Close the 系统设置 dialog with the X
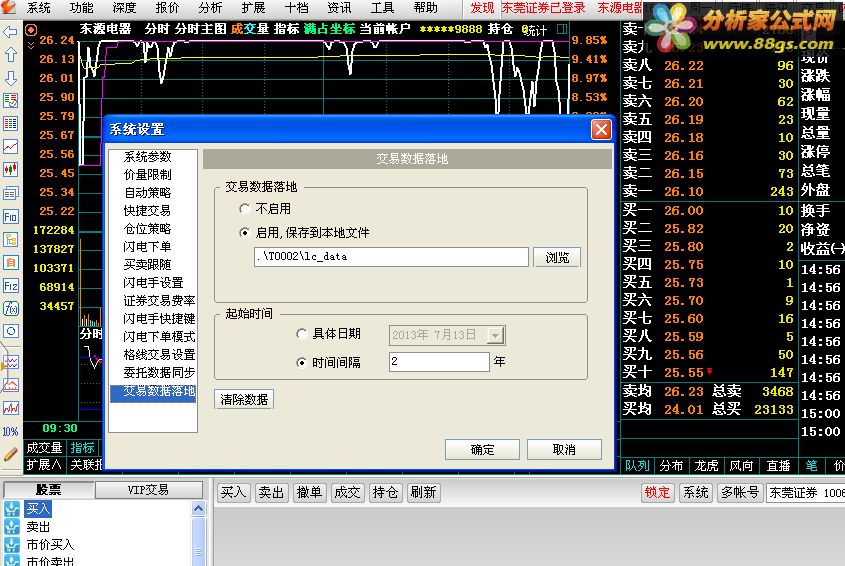 pyautogui.click(x=601, y=129)
